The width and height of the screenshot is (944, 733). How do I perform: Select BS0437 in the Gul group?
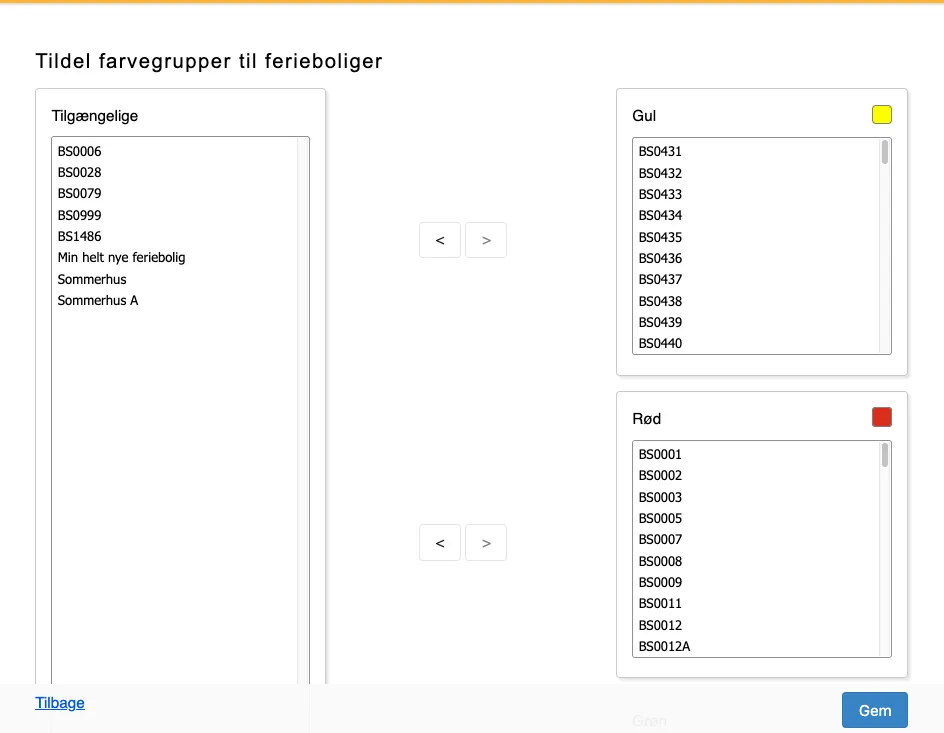pos(660,280)
